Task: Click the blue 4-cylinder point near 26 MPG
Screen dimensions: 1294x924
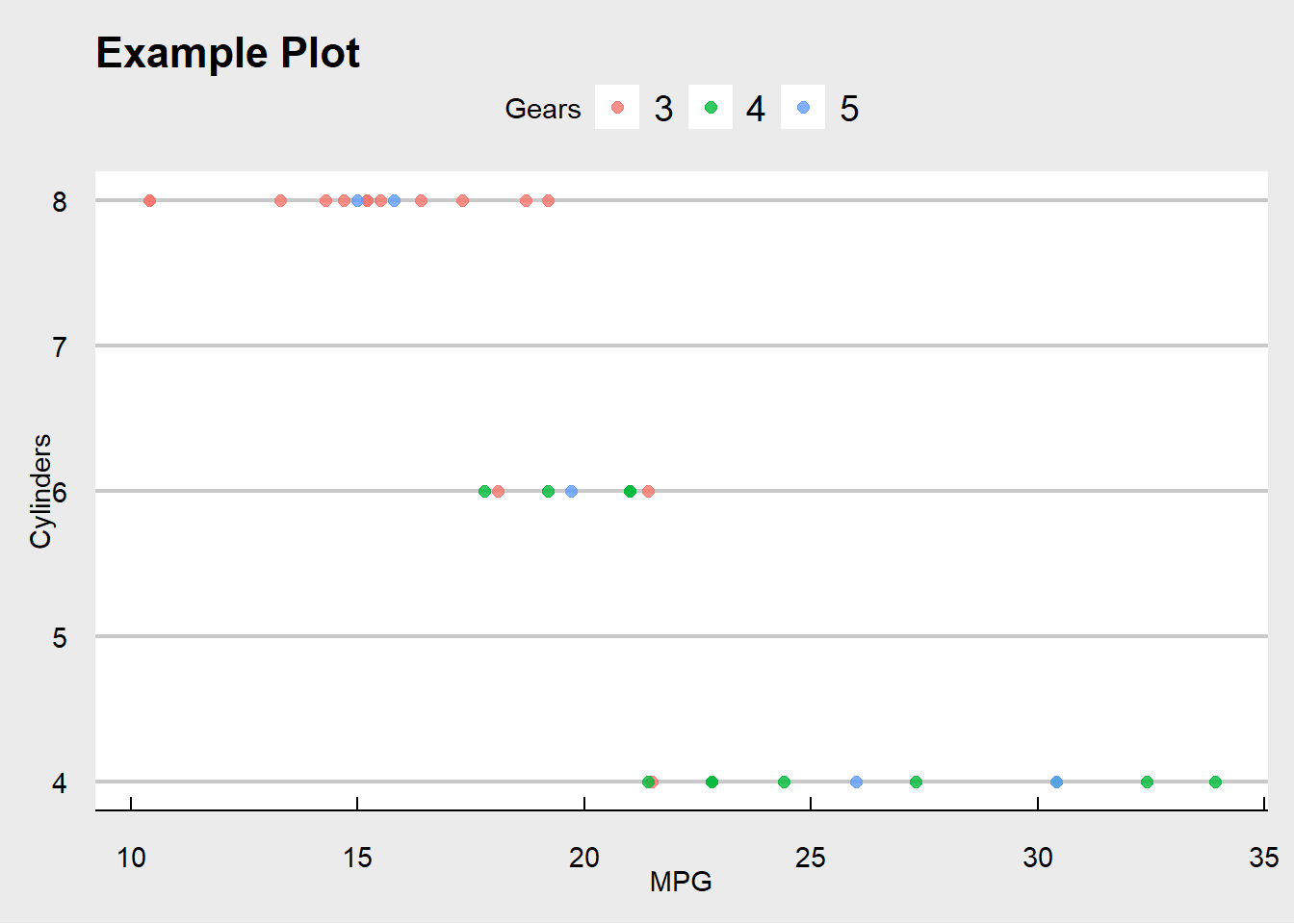Action: click(856, 782)
